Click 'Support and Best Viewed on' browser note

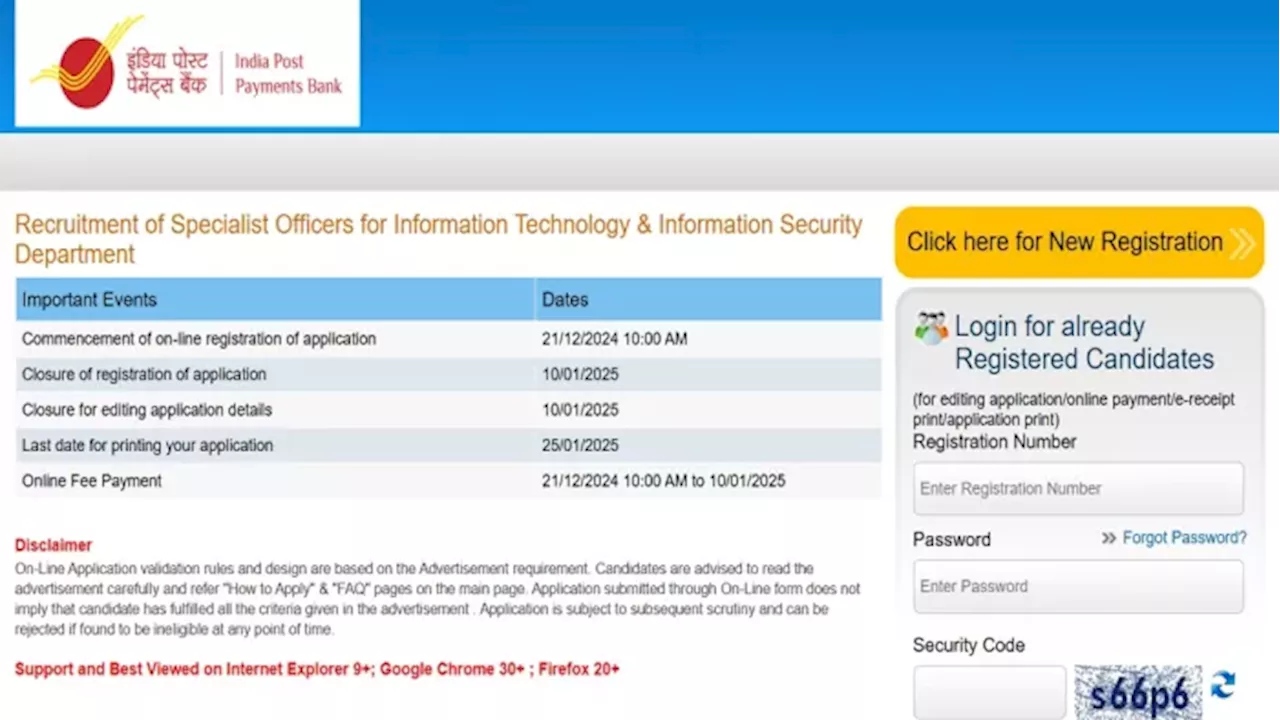click(x=317, y=669)
